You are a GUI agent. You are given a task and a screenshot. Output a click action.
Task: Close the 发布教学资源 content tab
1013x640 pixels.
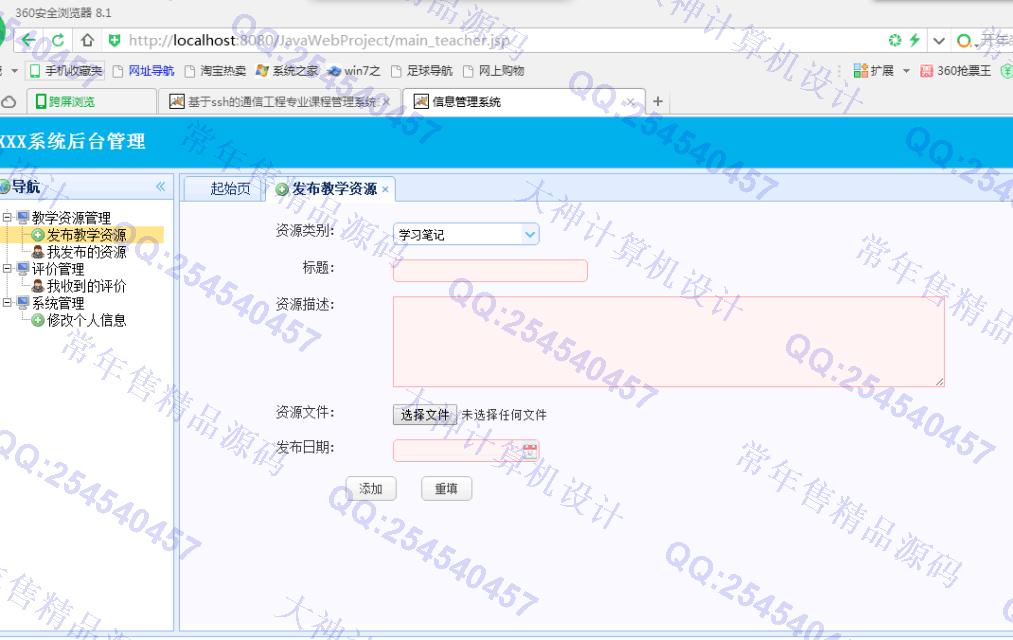tap(385, 189)
